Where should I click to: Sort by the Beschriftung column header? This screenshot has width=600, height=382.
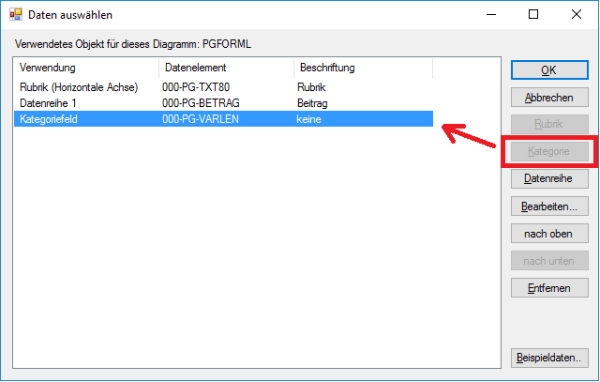point(363,68)
